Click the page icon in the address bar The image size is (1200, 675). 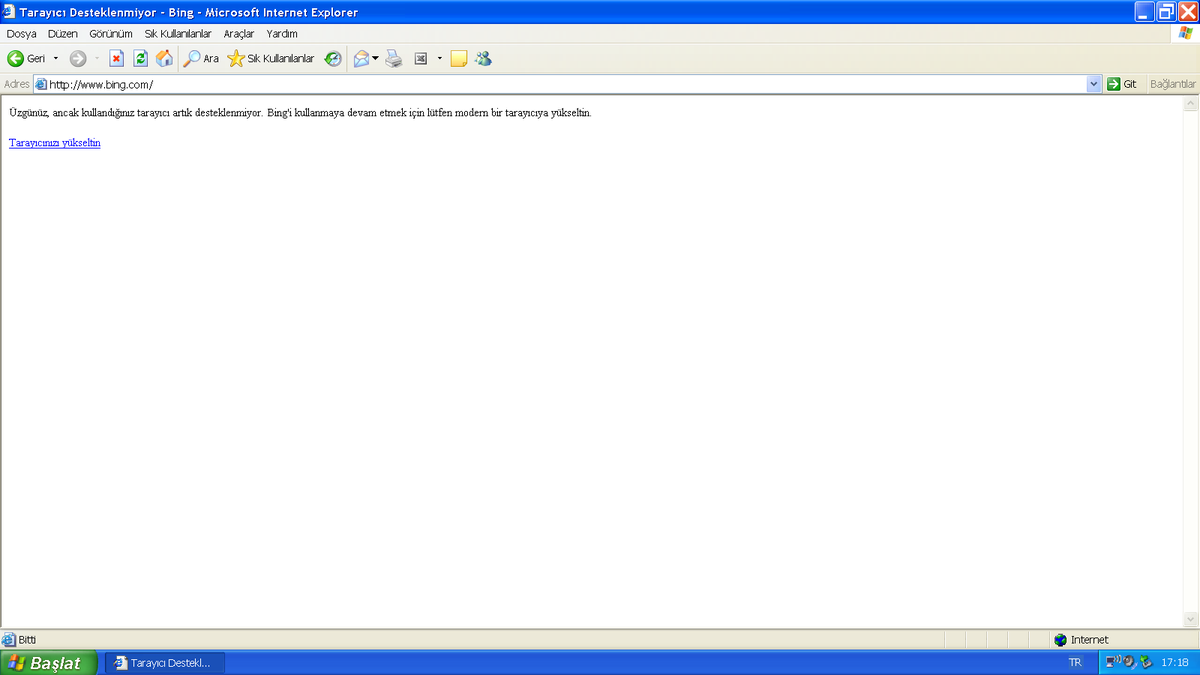point(41,84)
